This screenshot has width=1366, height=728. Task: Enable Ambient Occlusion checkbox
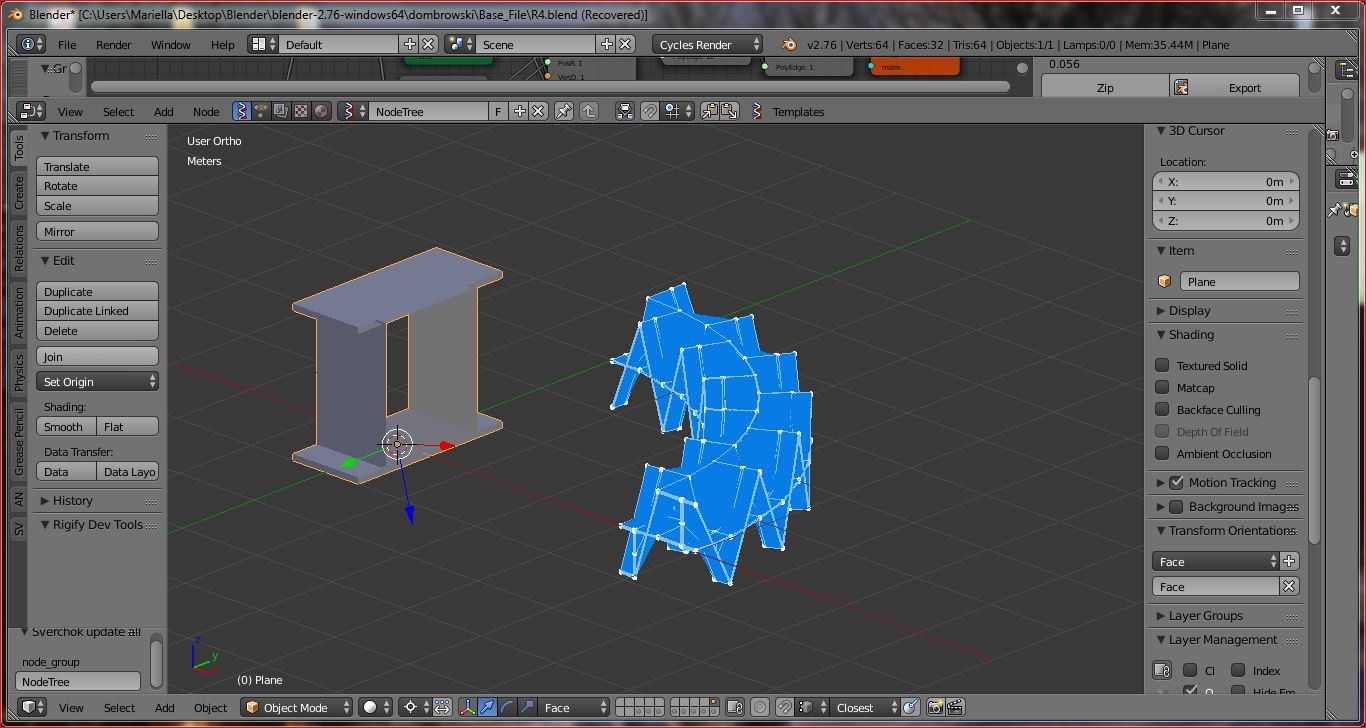[1162, 453]
